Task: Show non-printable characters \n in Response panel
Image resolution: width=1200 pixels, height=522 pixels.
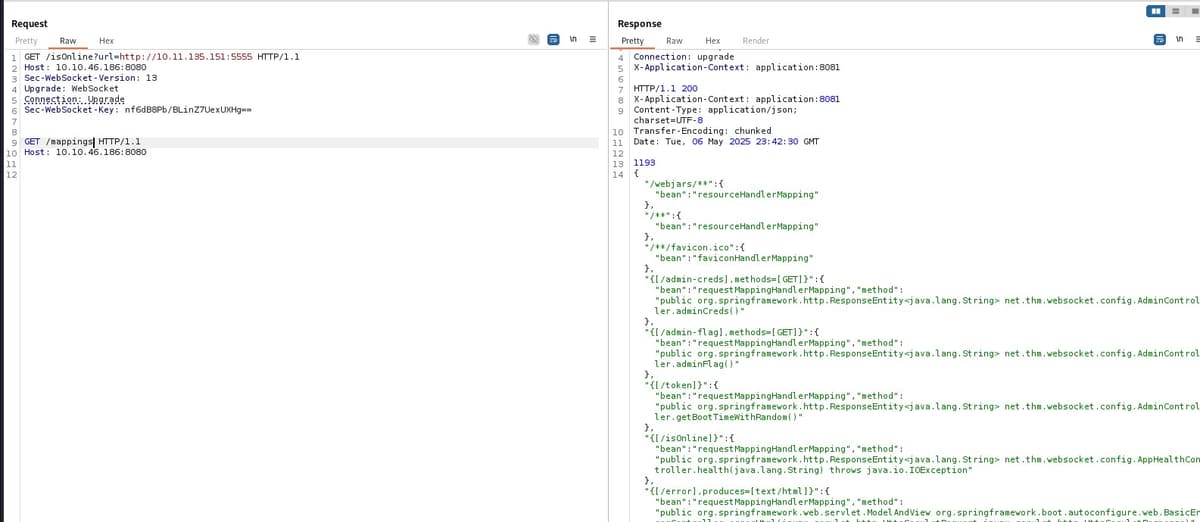Action: click(1177, 41)
